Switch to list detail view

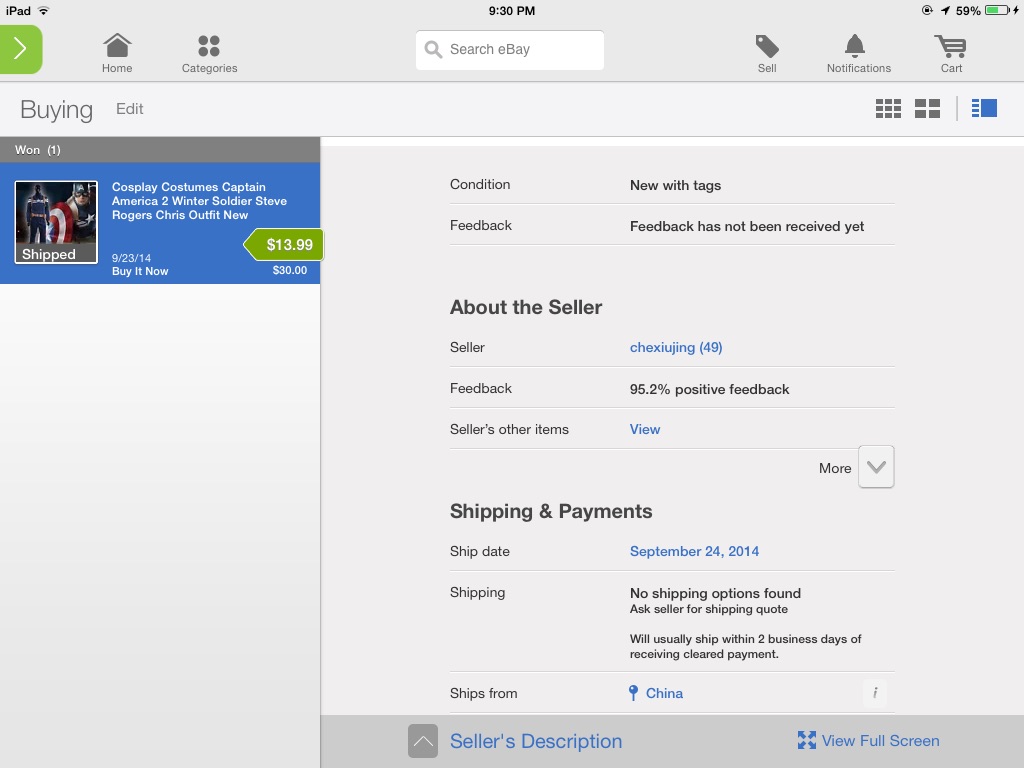984,108
